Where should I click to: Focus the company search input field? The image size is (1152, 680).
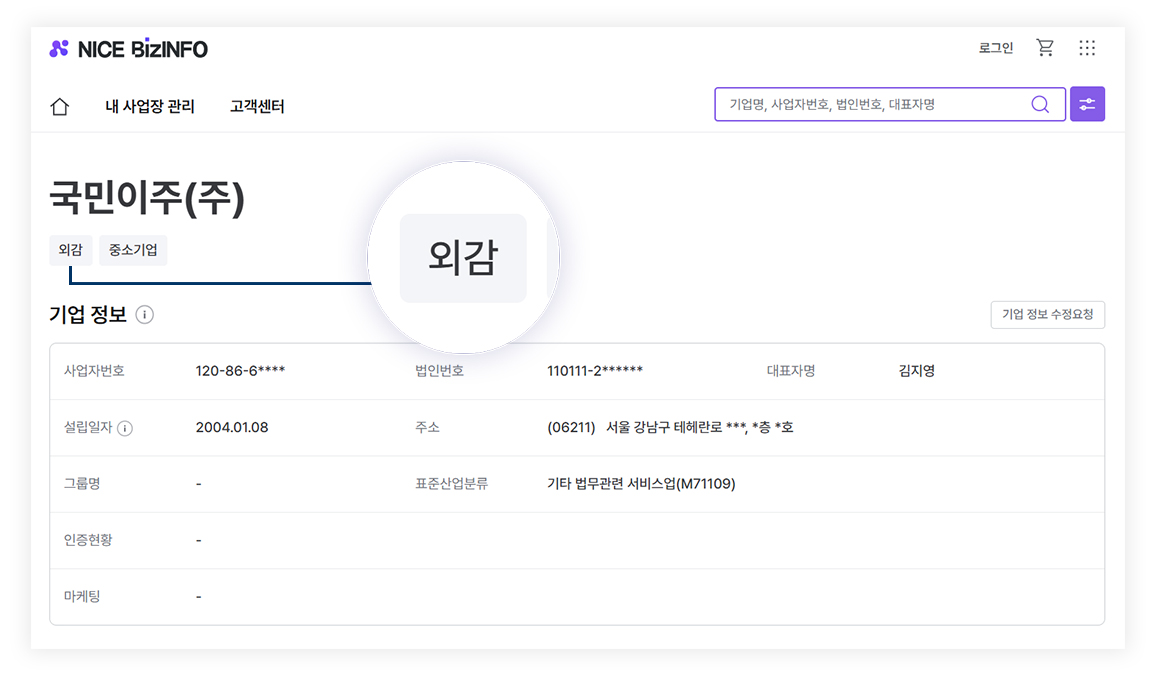point(870,104)
